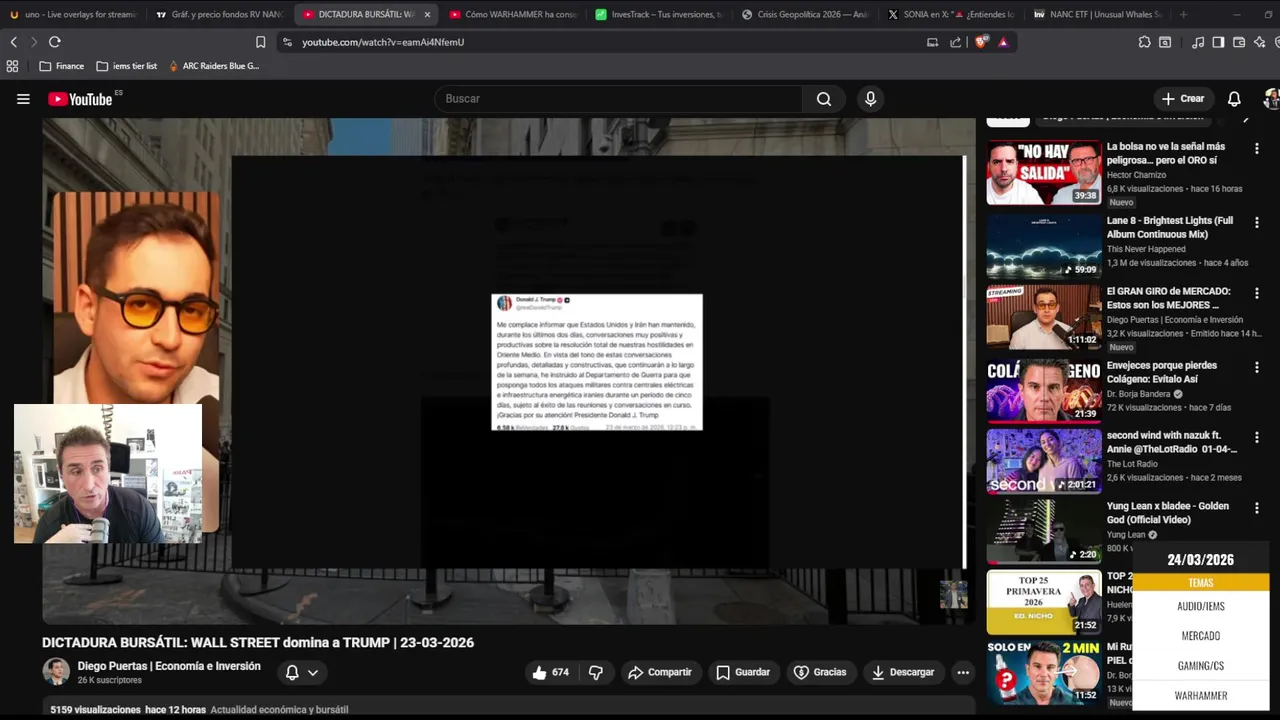This screenshot has width=1280, height=720.
Task: Open the Diego Puertas channel avatar
Action: 56,672
